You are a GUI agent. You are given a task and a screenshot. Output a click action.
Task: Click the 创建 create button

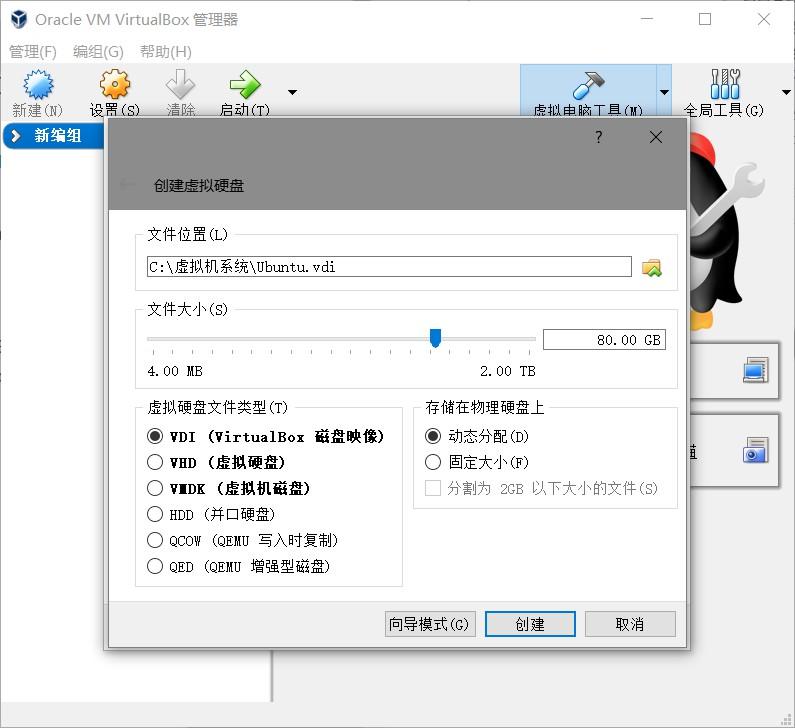click(x=530, y=624)
